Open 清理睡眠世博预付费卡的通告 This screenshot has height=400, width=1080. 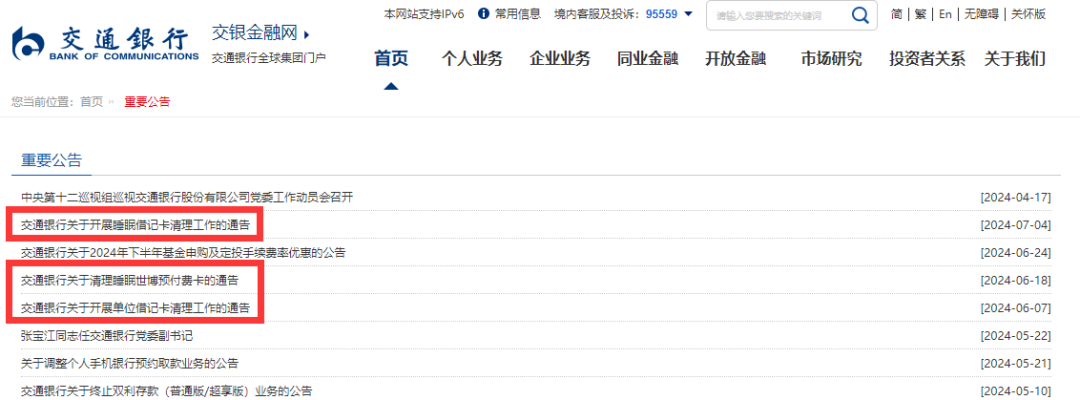pos(130,280)
